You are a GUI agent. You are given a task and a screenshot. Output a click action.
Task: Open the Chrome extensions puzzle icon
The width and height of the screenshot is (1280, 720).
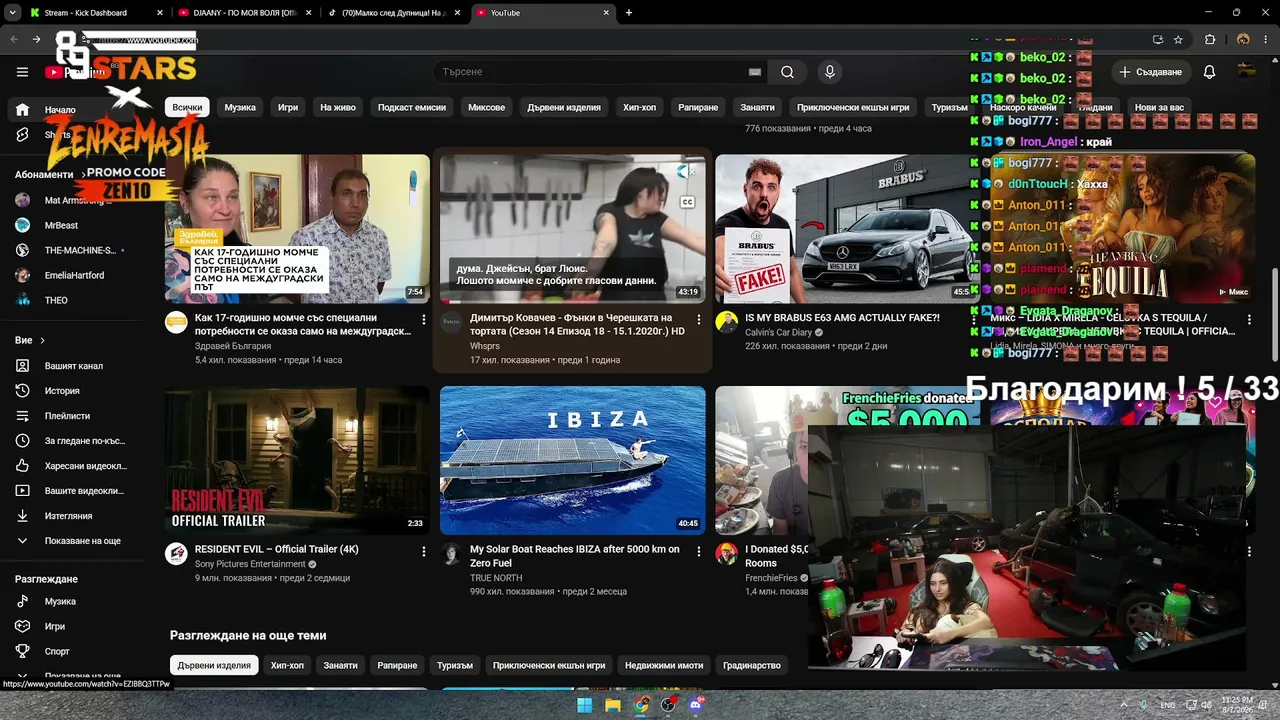1210,40
